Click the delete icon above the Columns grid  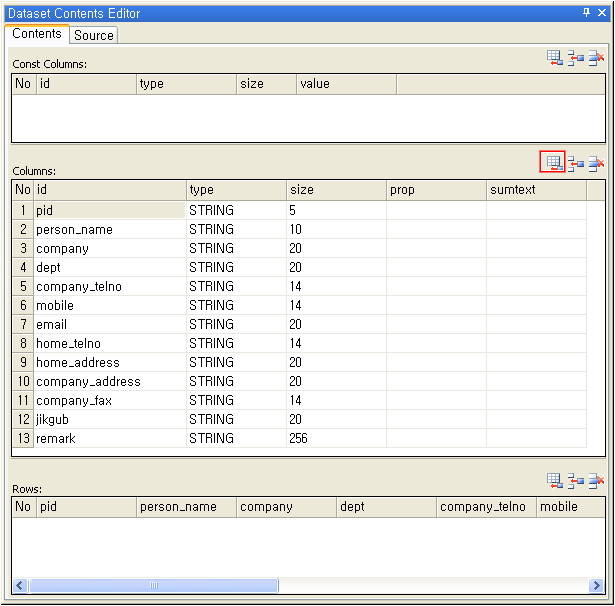(x=596, y=164)
